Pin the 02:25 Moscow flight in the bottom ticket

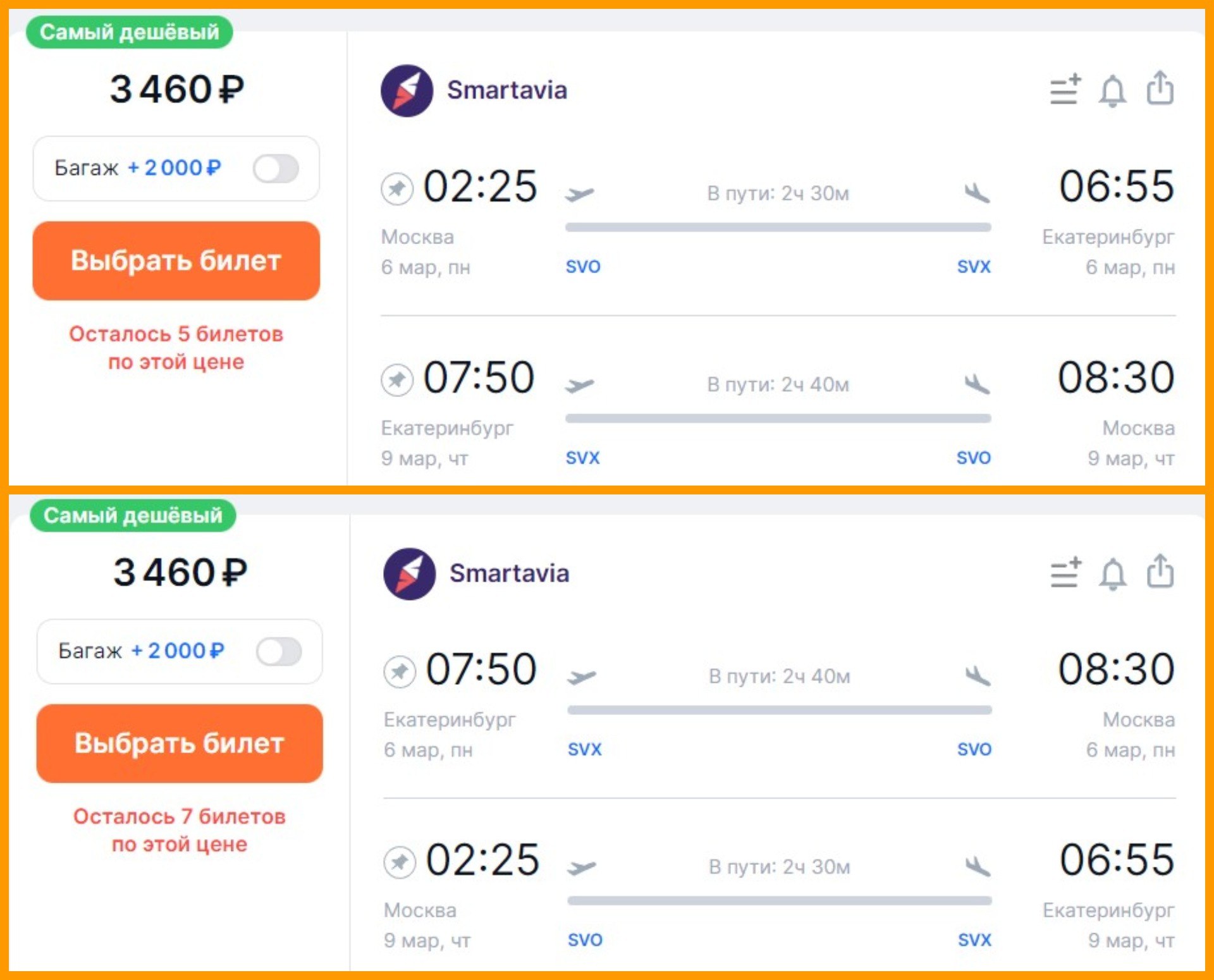click(x=400, y=862)
